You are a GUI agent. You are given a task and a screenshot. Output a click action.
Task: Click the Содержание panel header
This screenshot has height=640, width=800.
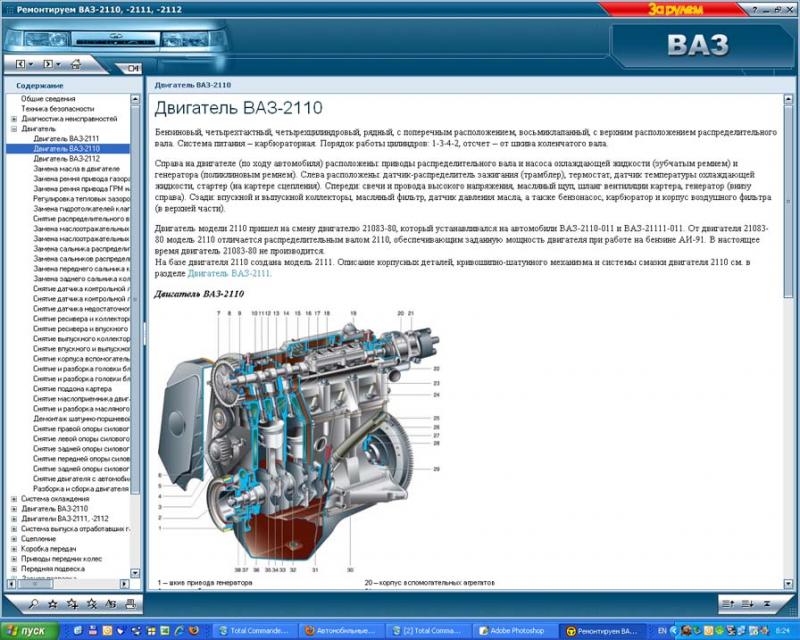tap(40, 86)
